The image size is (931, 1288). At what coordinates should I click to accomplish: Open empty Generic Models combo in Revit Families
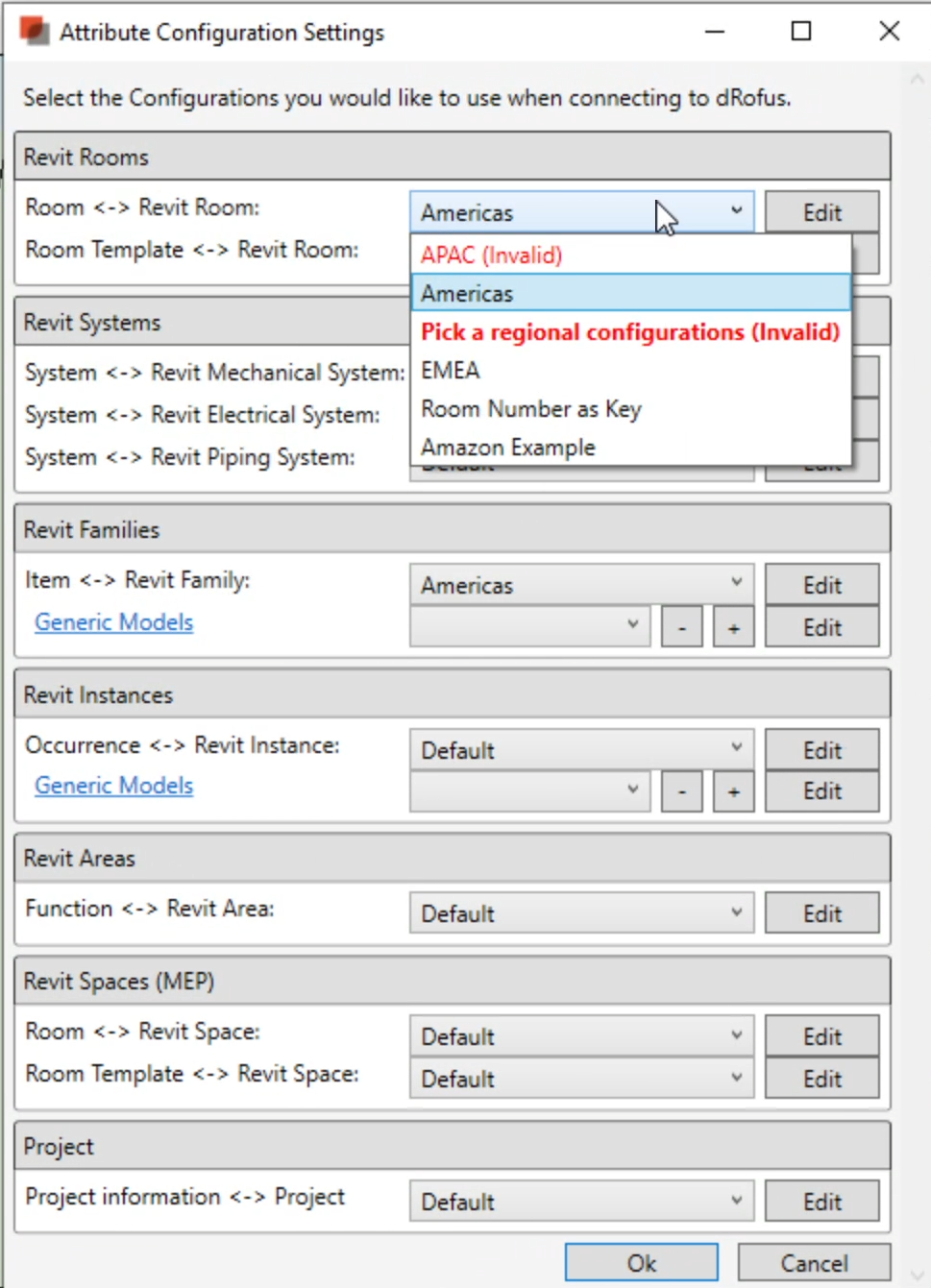[529, 626]
